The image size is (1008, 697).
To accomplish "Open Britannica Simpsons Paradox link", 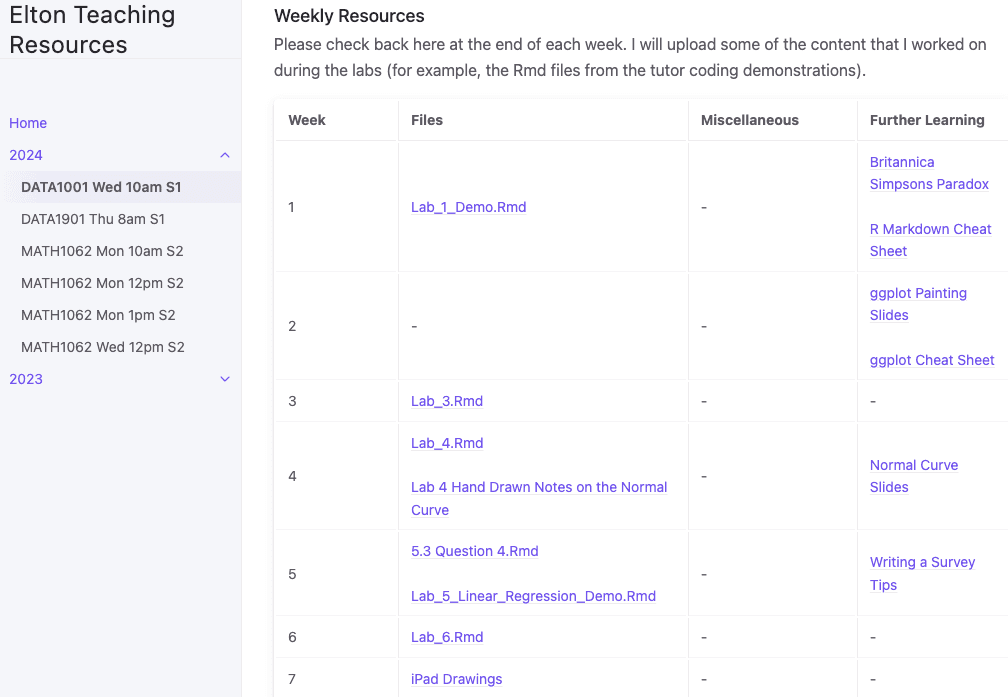I will pos(929,173).
